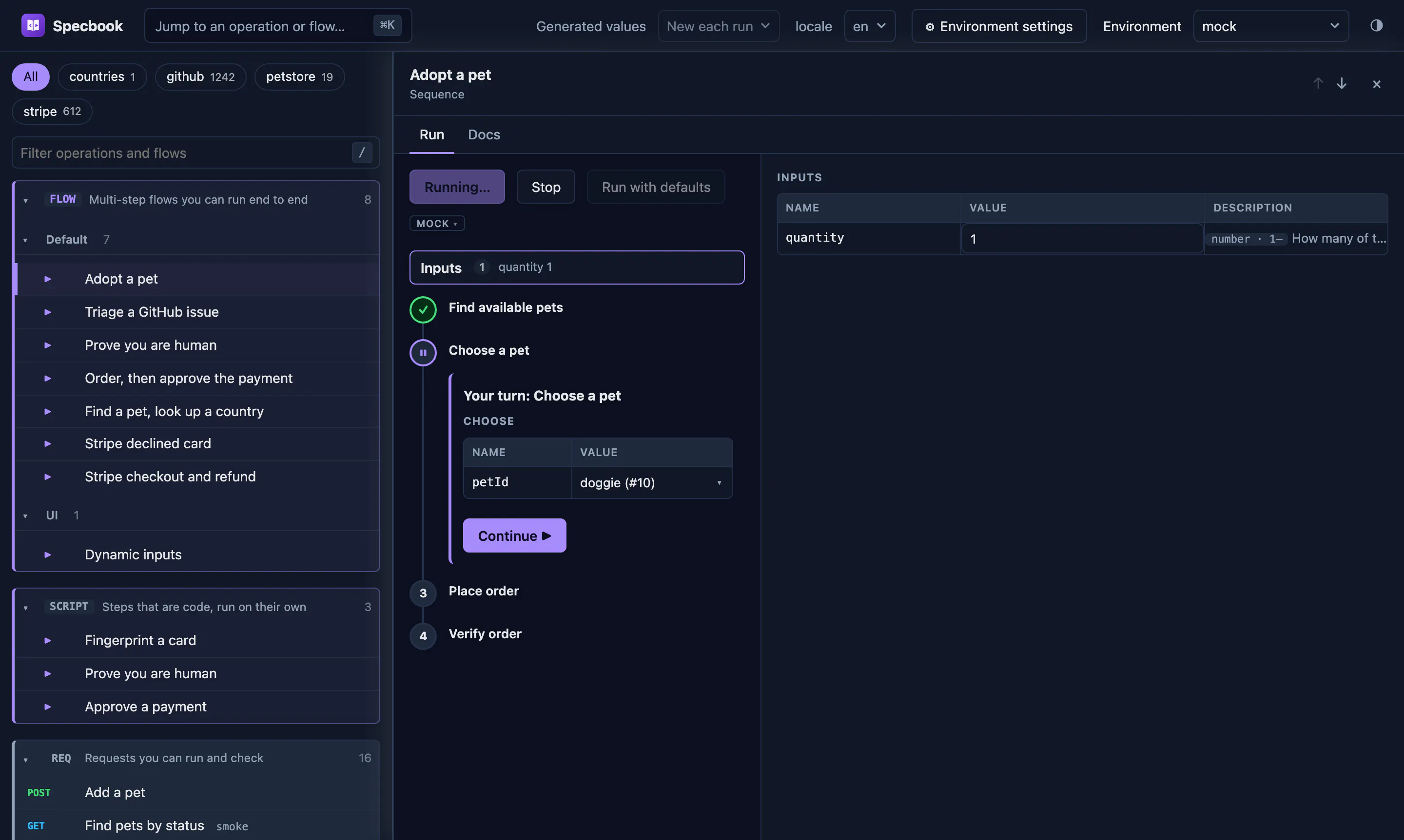Click the play icon for Fingerprint a card

point(48,640)
